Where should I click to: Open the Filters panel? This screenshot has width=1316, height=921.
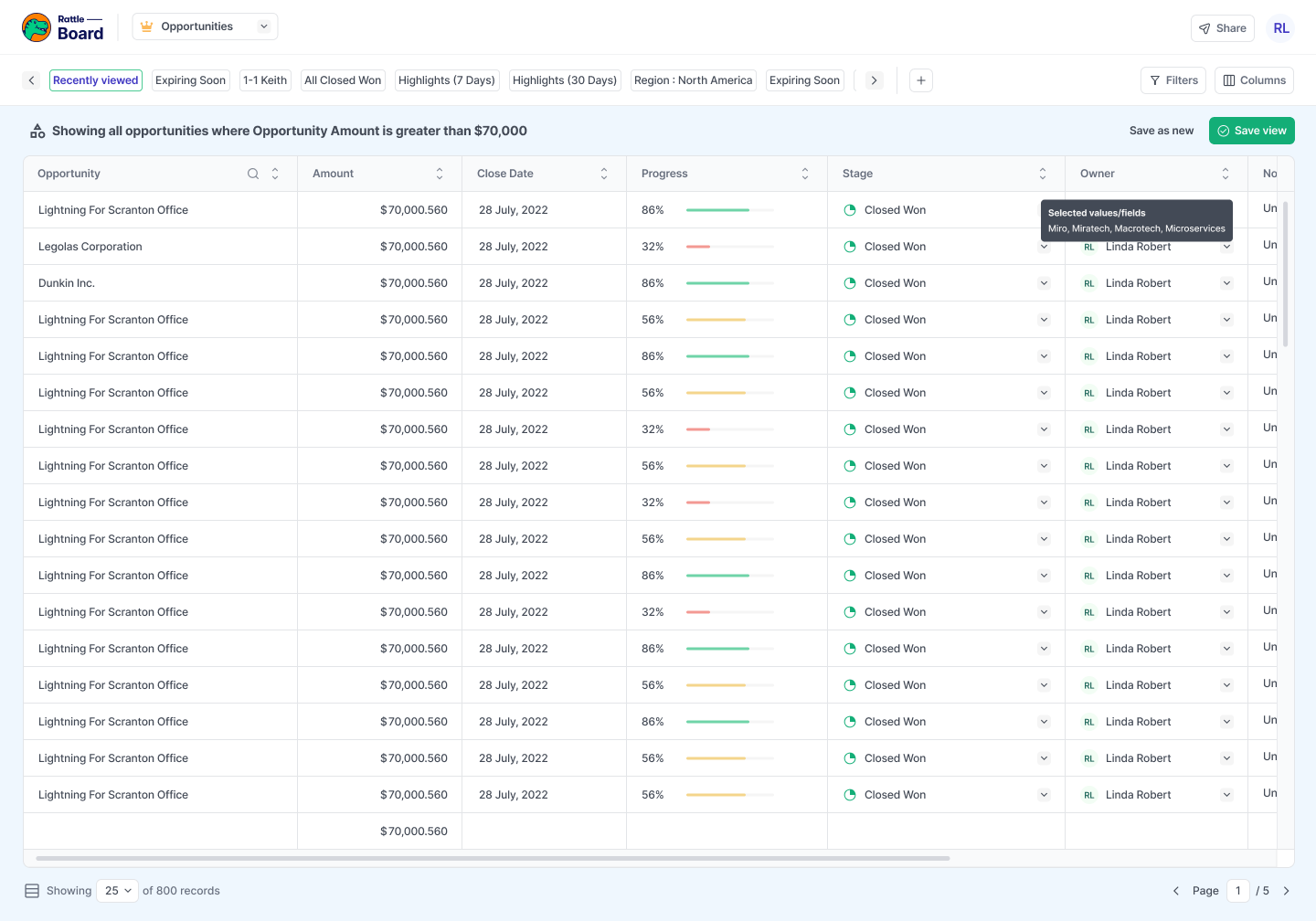1173,80
